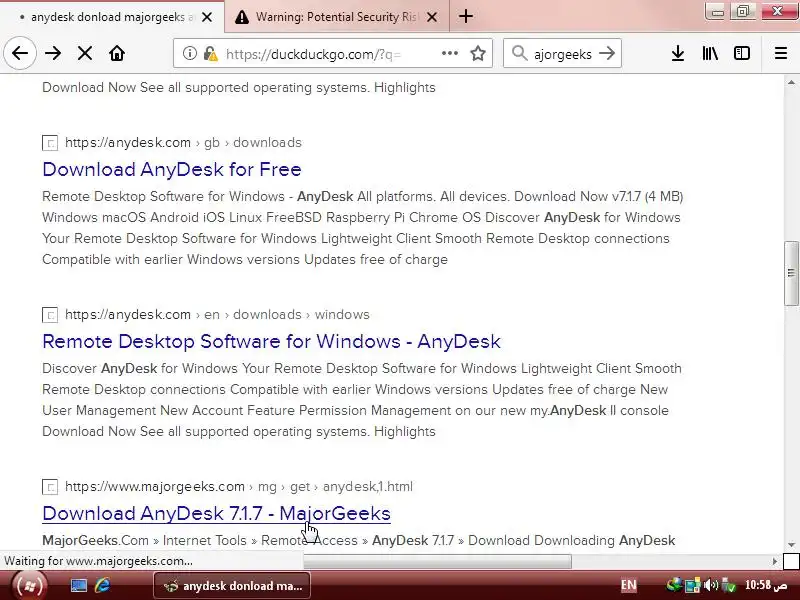Screen dimensions: 800x600
Task: Close the Warning: Potential Security Risk tab
Action: tap(432, 17)
